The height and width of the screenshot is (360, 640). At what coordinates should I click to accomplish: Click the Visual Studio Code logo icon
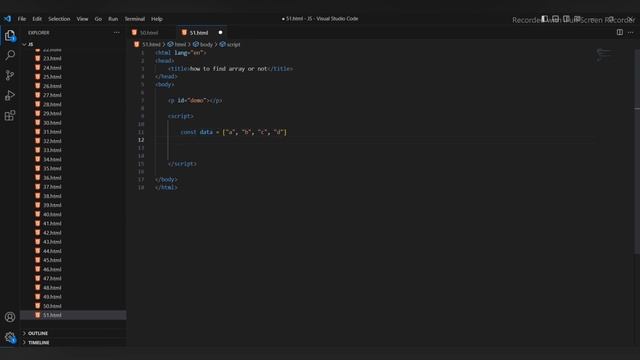click(x=7, y=19)
